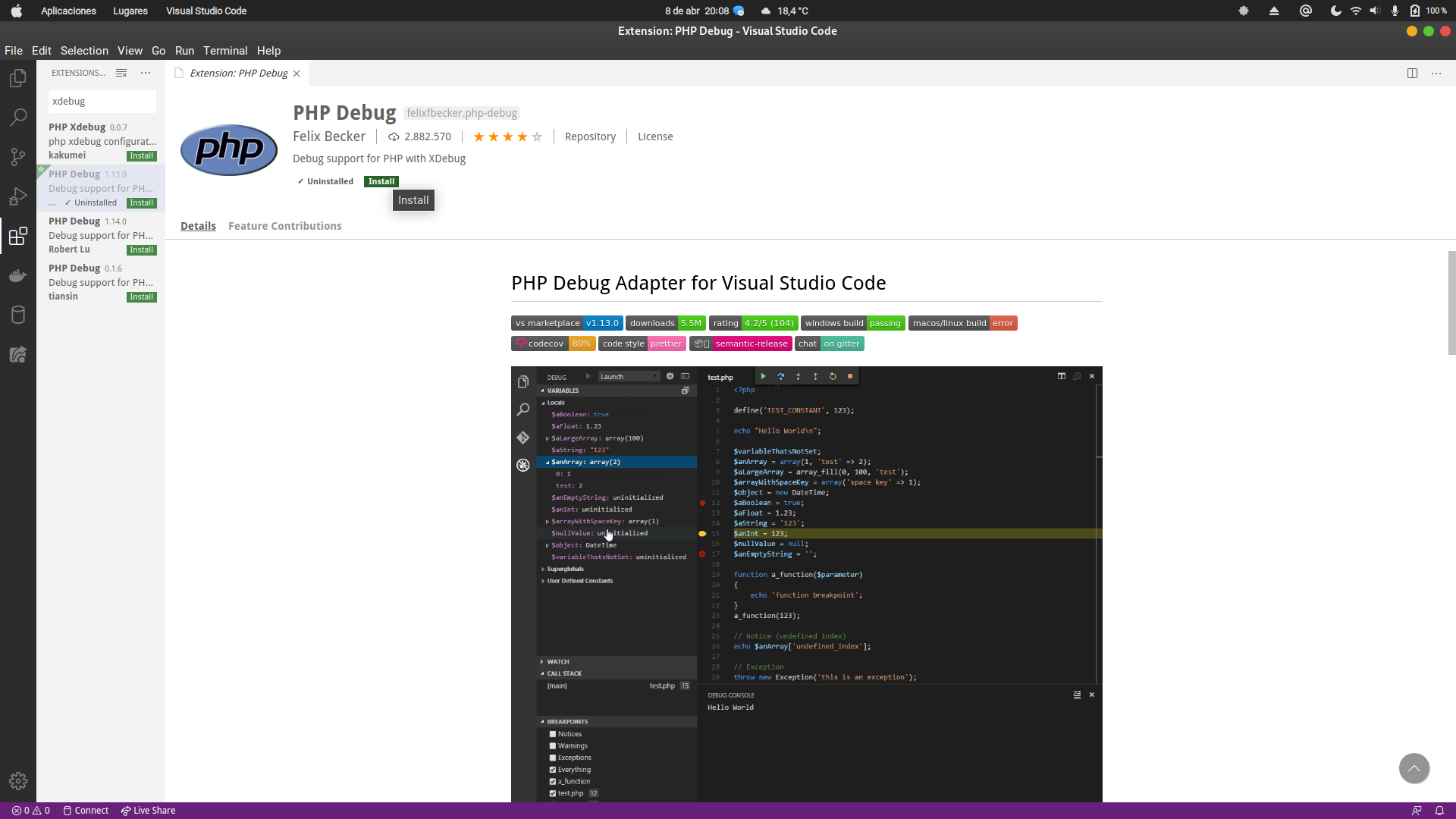Open Extensions panel more actions menu

(146, 73)
